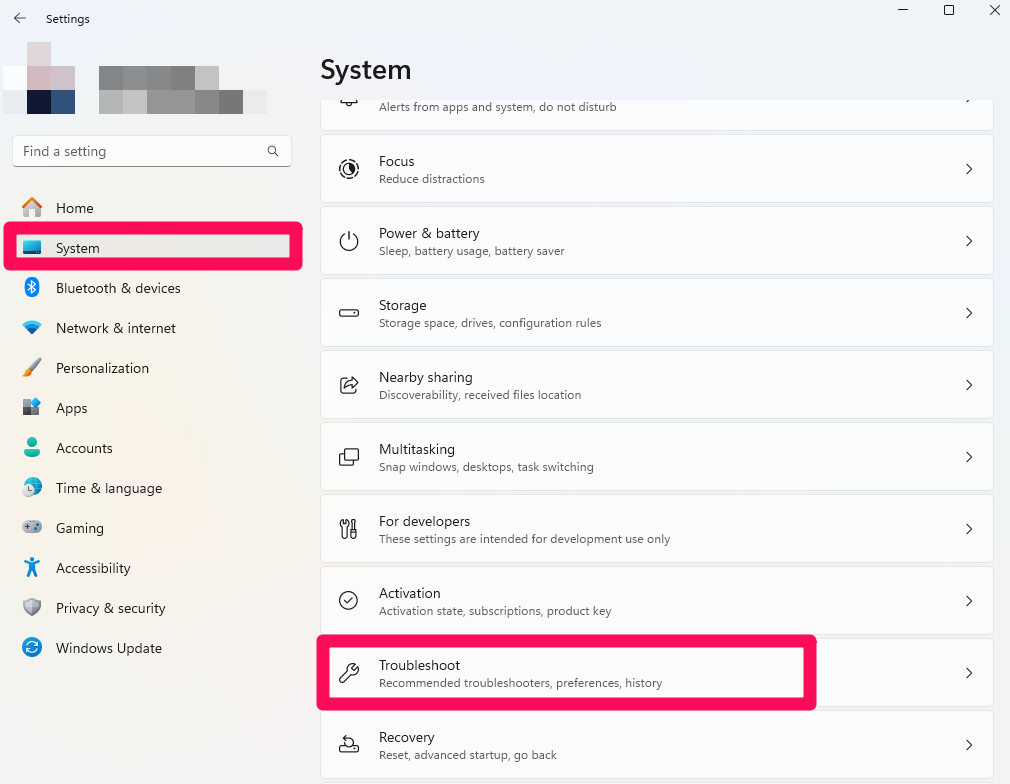Screen dimensions: 1010x784
Task: Open the Power & battery chevron
Action: [969, 241]
